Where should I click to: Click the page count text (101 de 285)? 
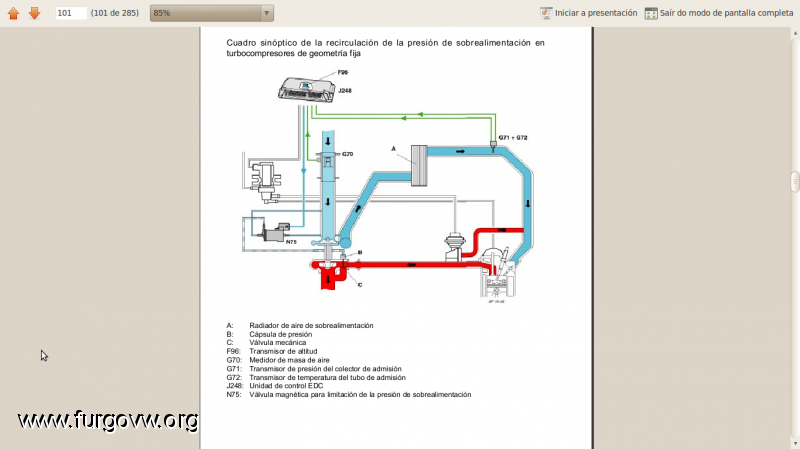tap(115, 13)
